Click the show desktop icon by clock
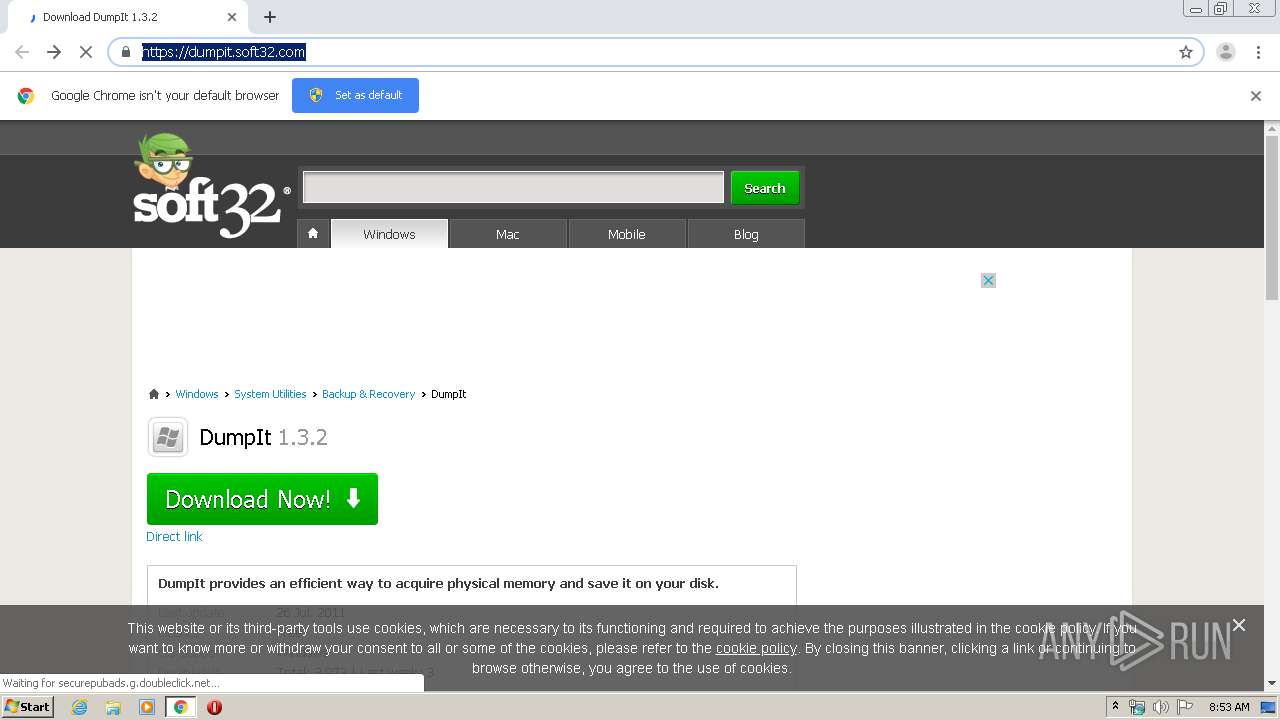This screenshot has width=1280, height=720. [x=1268, y=707]
